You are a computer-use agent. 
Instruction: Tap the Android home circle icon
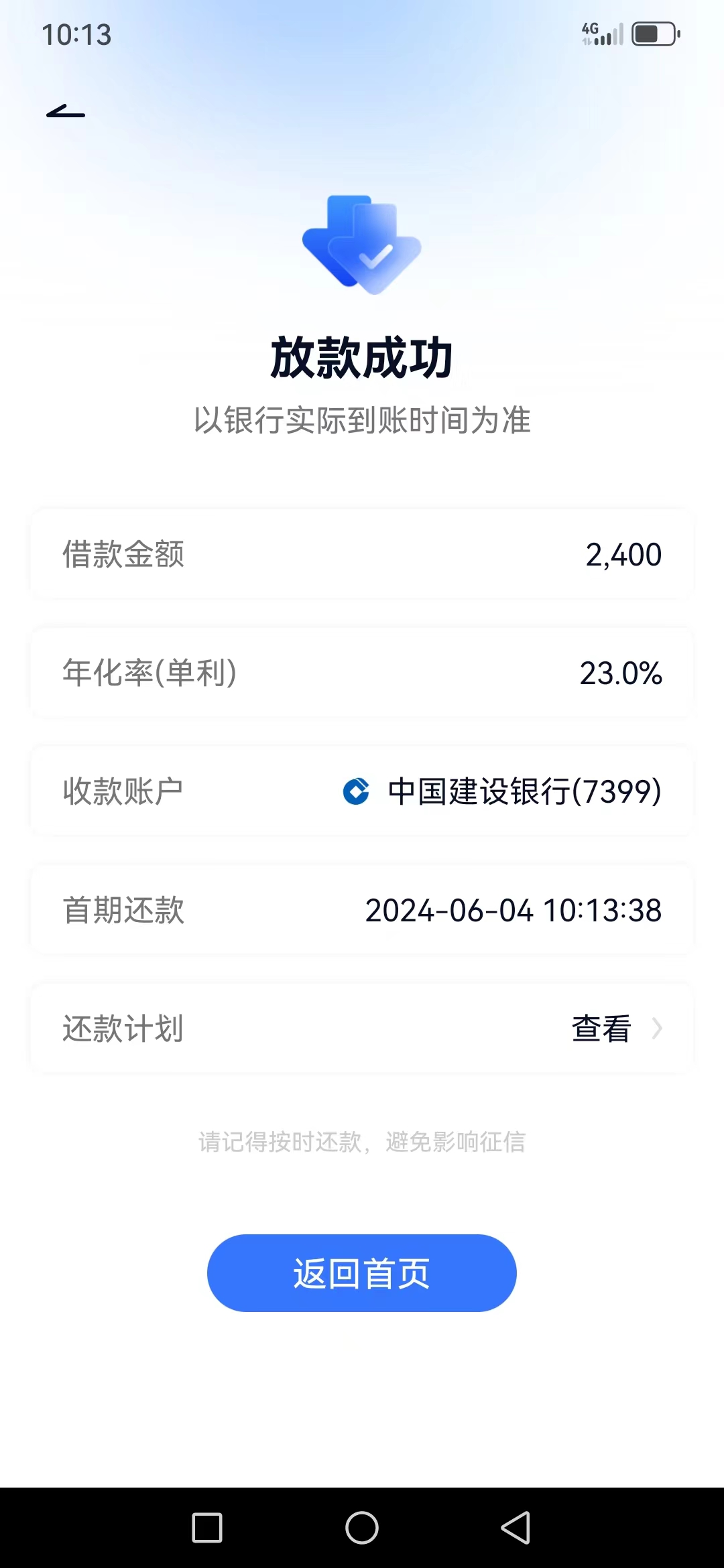click(362, 1528)
